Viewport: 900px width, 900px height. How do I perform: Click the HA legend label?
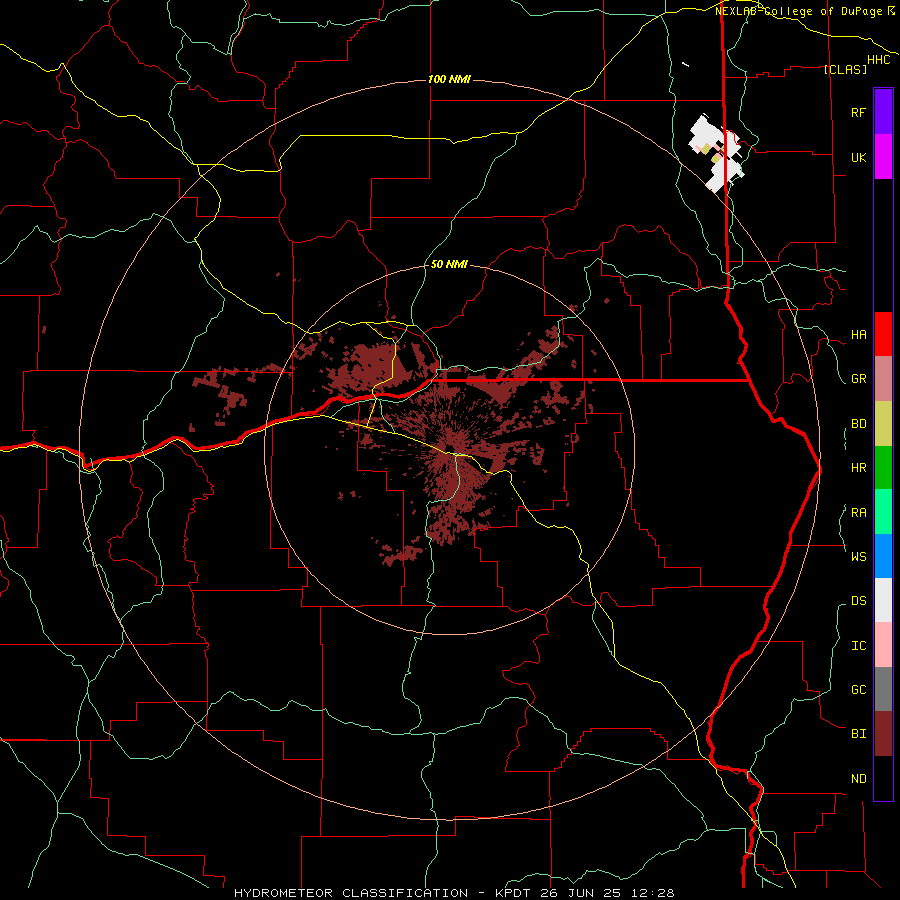[858, 335]
